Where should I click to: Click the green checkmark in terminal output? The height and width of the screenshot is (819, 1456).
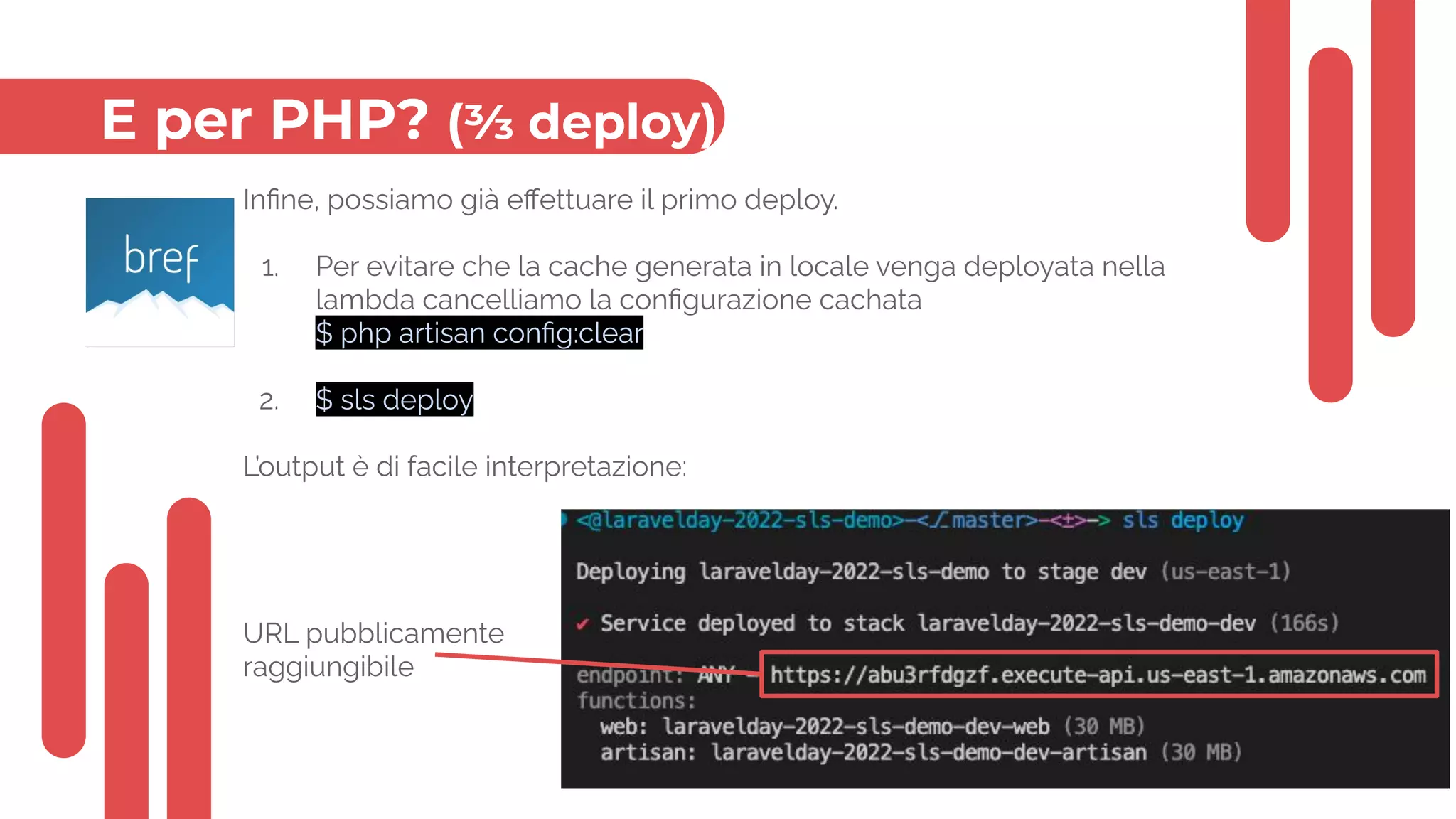(x=583, y=624)
